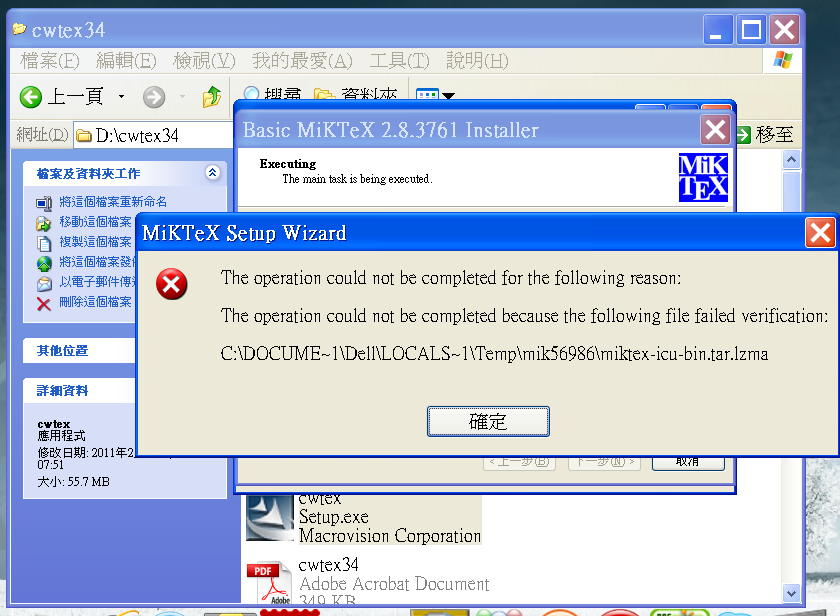Click the 複製這個檔案 copy file icon
840x616 pixels.
(x=44, y=243)
